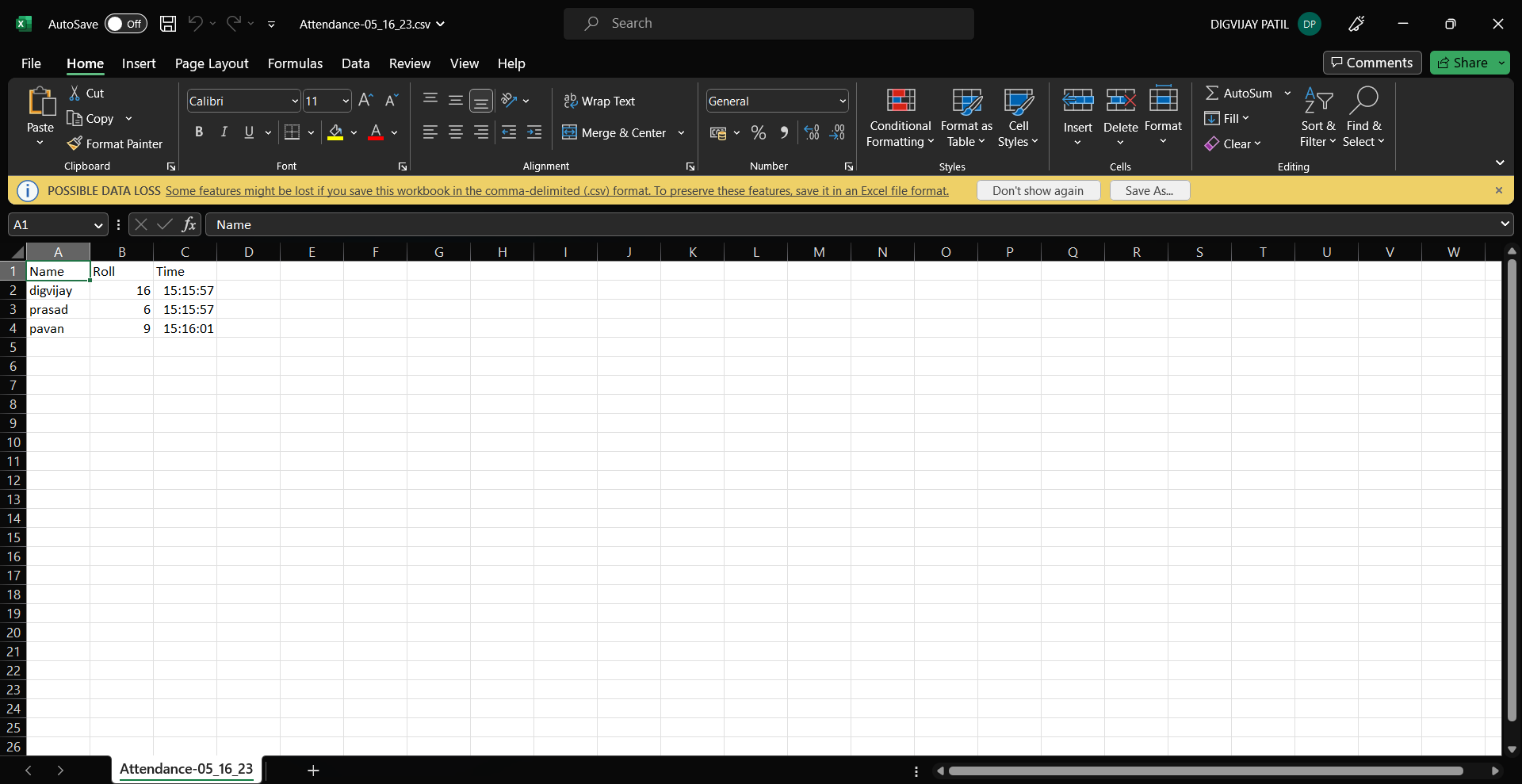Image resolution: width=1522 pixels, height=784 pixels.
Task: Click the Wrap Text icon
Action: tap(600, 101)
